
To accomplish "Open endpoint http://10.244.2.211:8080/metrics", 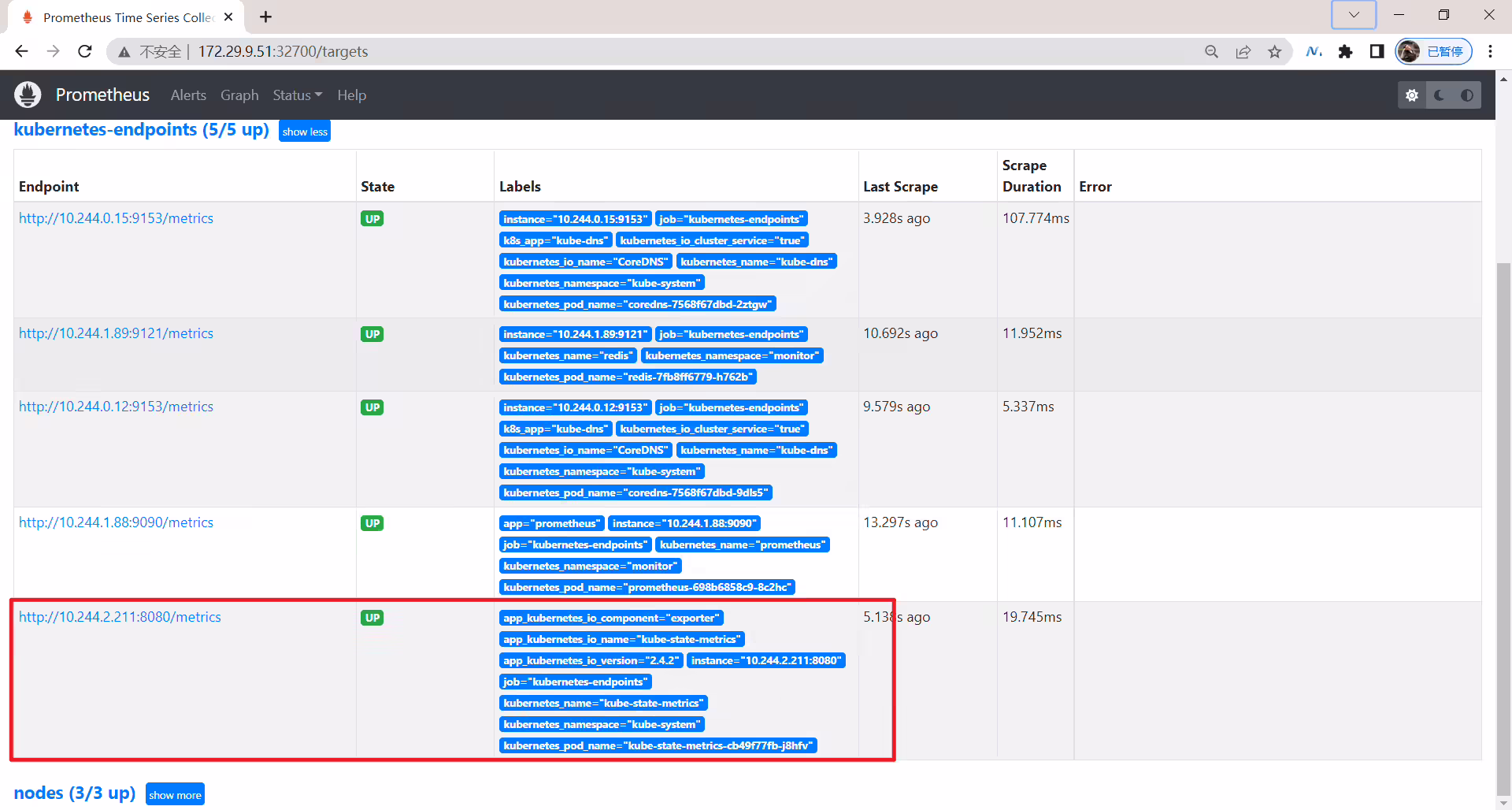I will 120,617.
